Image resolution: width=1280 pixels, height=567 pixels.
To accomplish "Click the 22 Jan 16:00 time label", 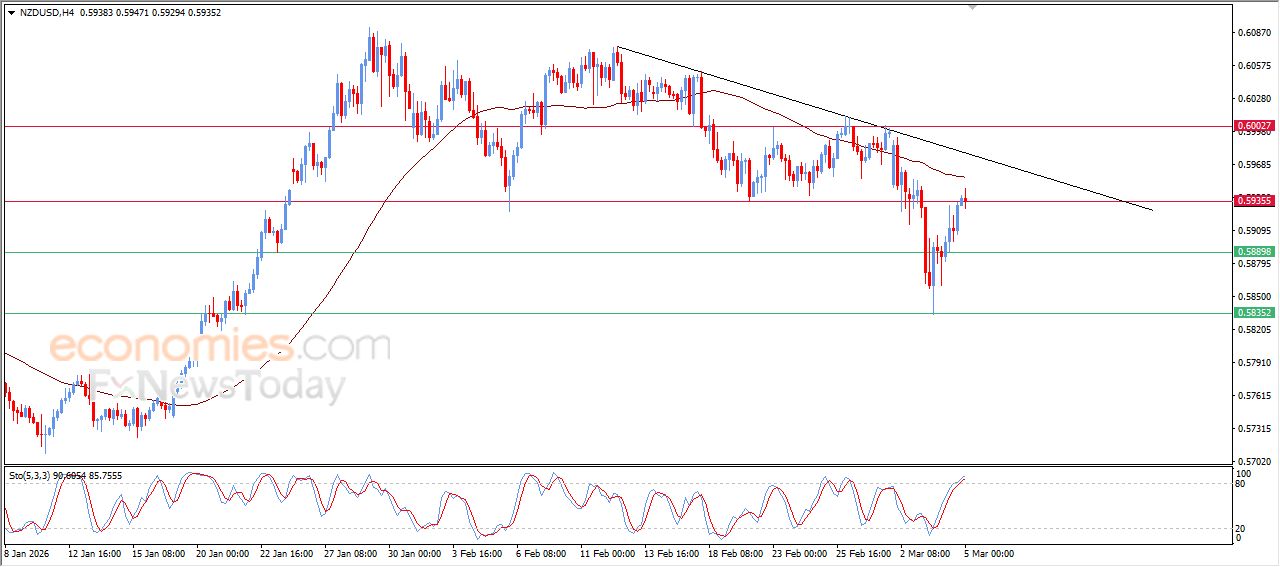I will coord(286,552).
